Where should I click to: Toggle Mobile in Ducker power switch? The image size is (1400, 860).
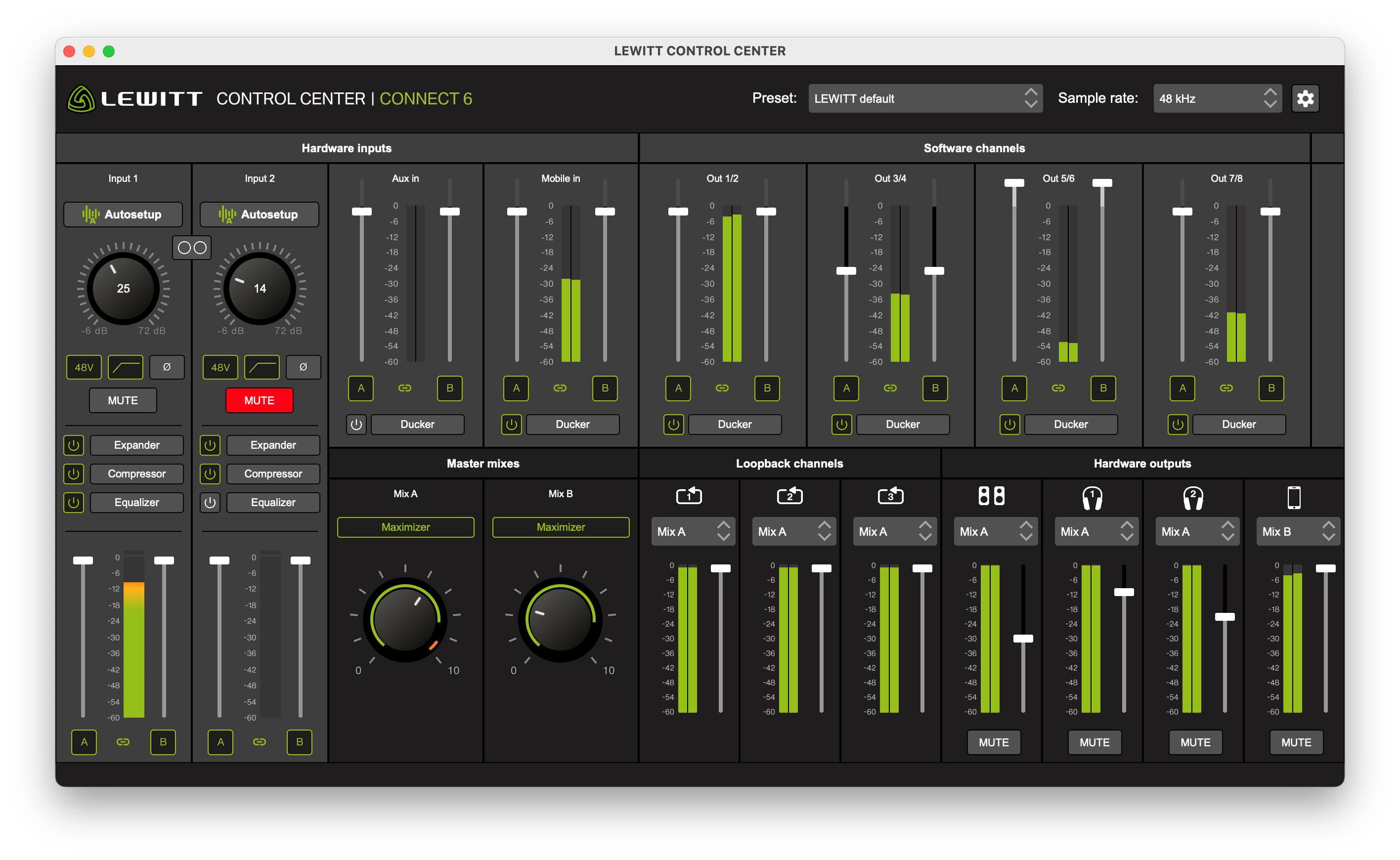click(512, 424)
